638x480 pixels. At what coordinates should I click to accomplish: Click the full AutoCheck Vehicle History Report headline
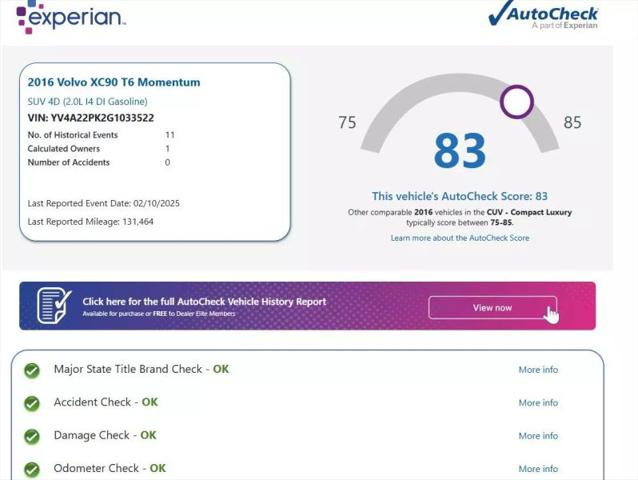pos(204,301)
